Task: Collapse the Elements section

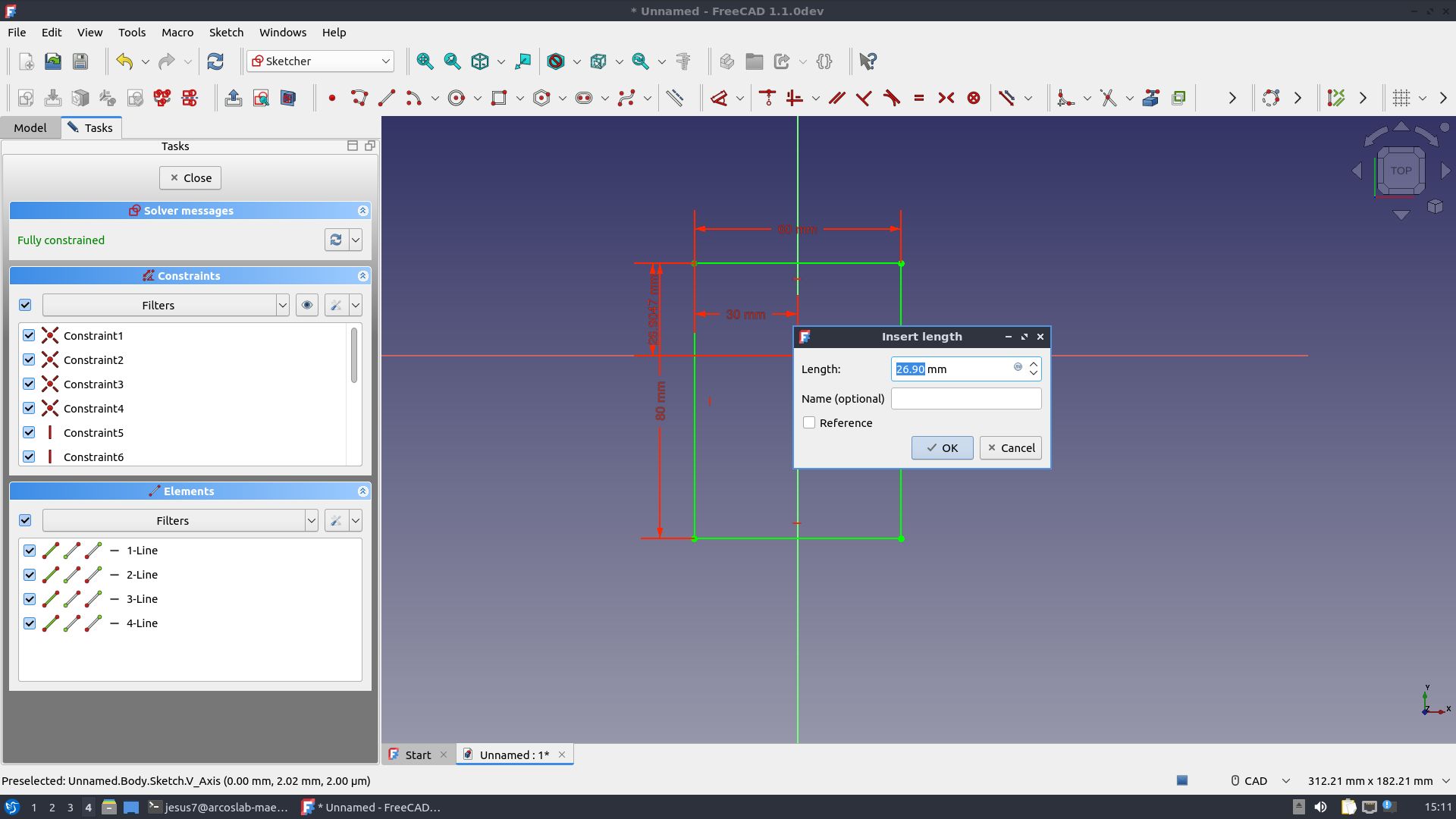Action: 362,491
